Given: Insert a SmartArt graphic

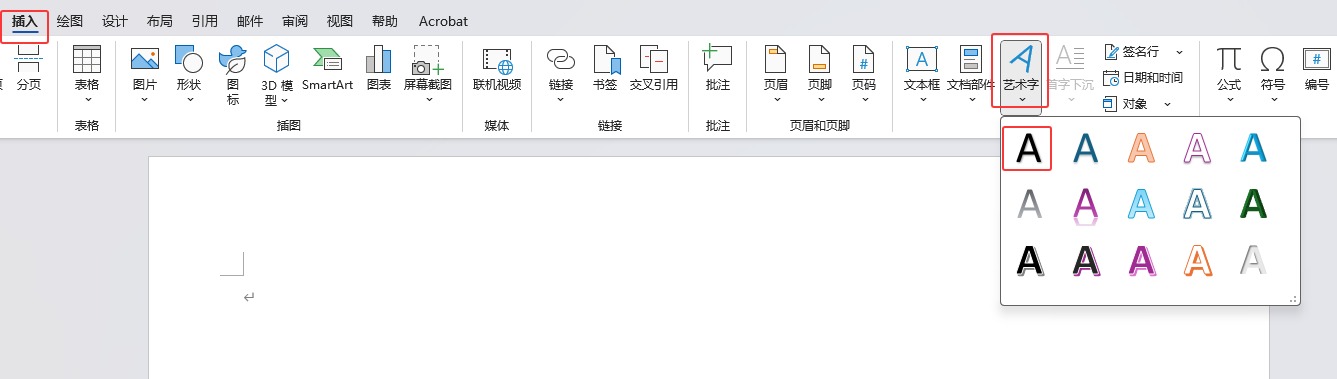Looking at the screenshot, I should [x=327, y=68].
